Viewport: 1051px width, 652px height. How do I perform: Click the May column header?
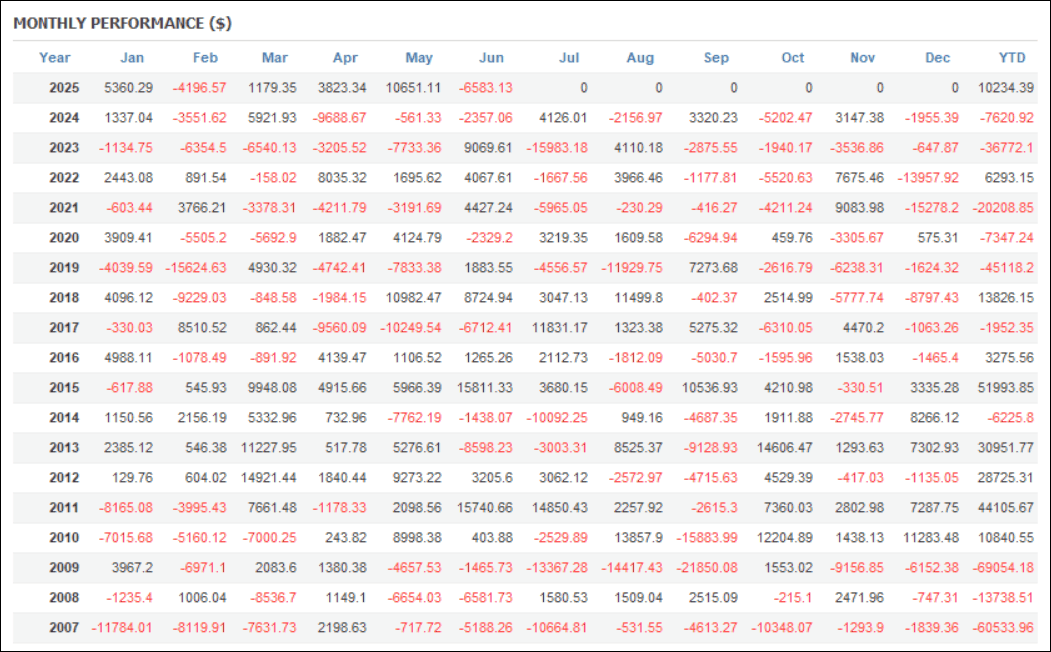(x=419, y=58)
